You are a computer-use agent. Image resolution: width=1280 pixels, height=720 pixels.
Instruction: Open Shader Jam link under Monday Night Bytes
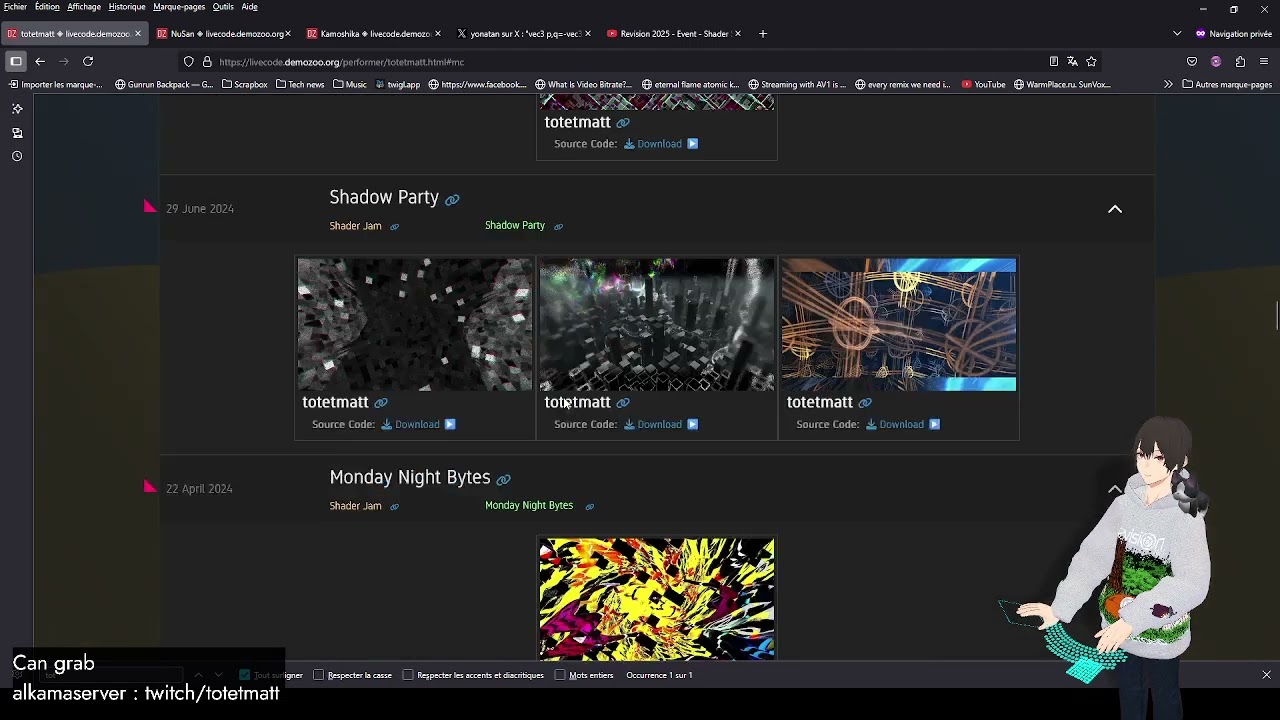click(x=355, y=506)
